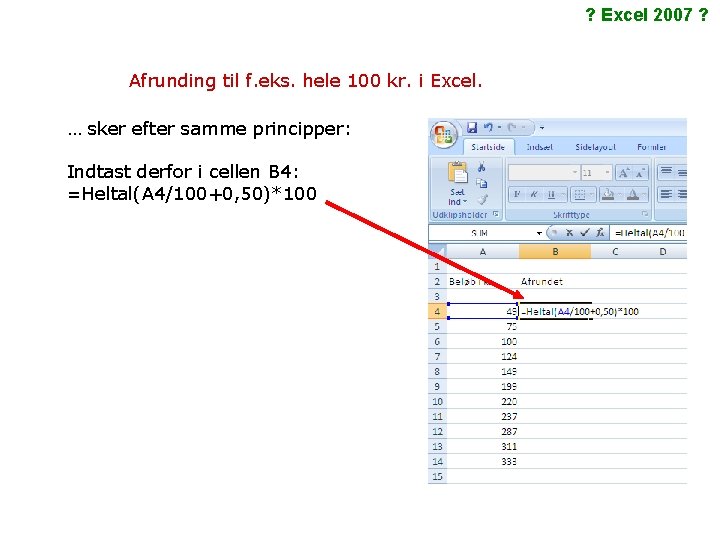720x540 pixels.
Task: Toggle Underline with the U button
Action: pyautogui.click(x=551, y=195)
